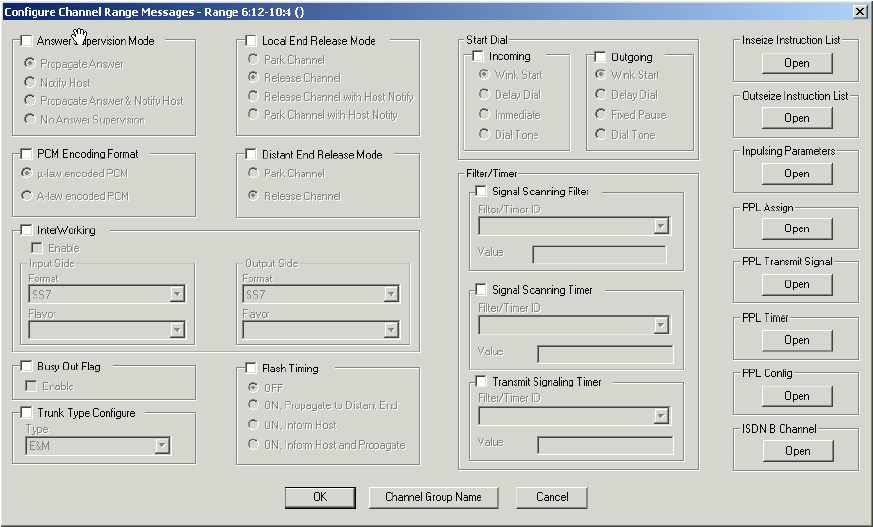The height and width of the screenshot is (527, 873).
Task: Enable the Incoming Start Dial checkbox
Action: point(478,57)
